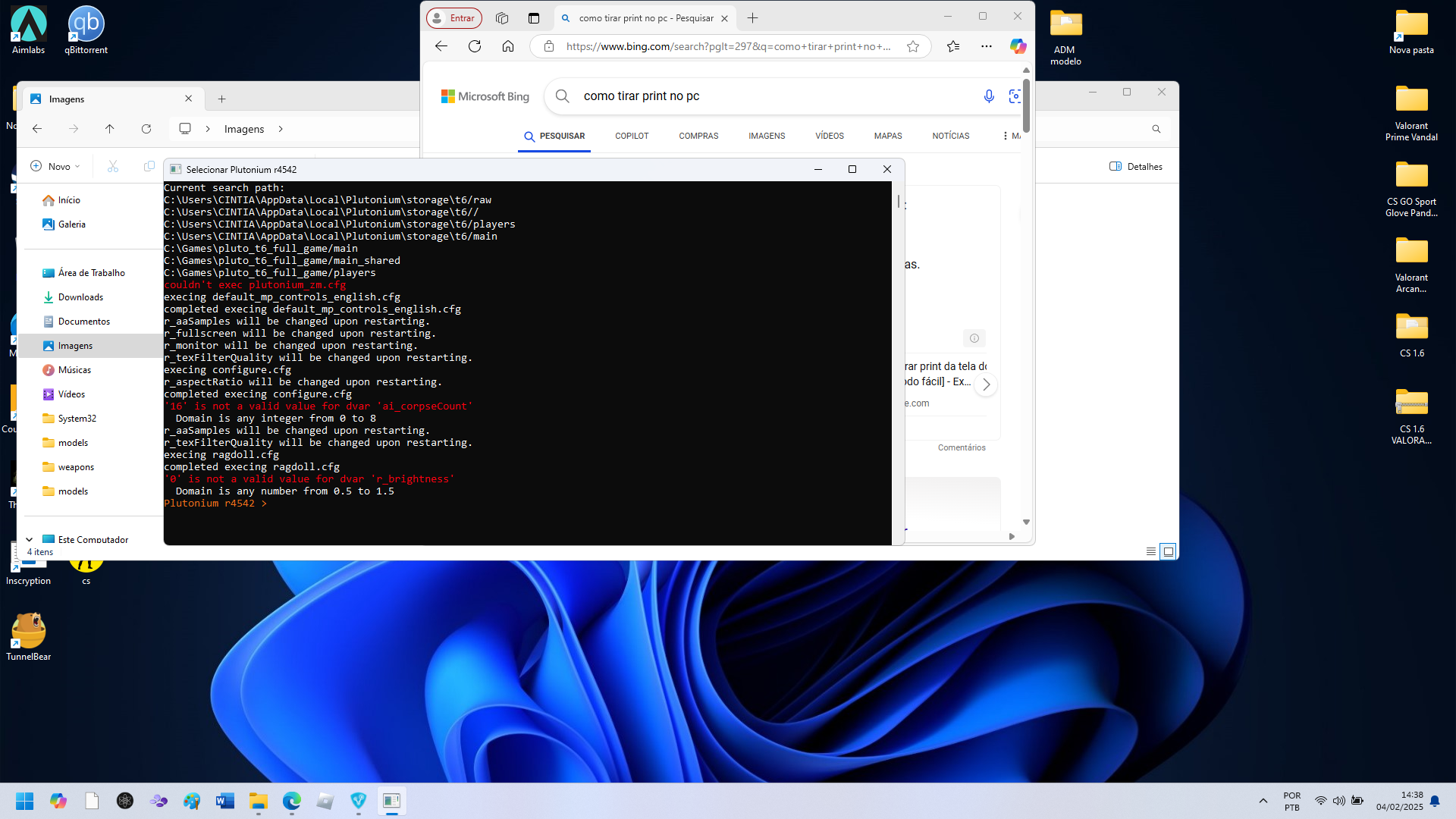Open Word from taskbar
The width and height of the screenshot is (1456, 819).
[x=225, y=801]
